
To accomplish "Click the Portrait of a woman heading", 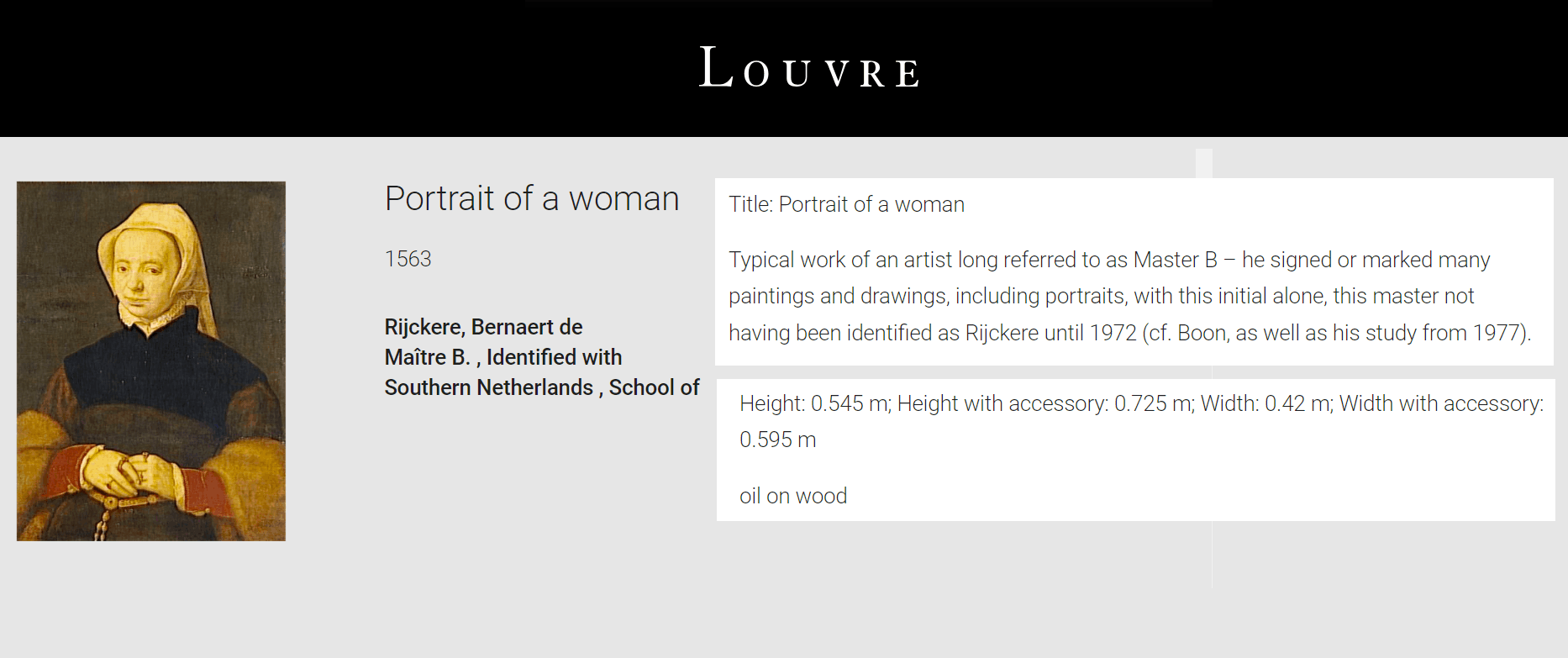I will [532, 199].
